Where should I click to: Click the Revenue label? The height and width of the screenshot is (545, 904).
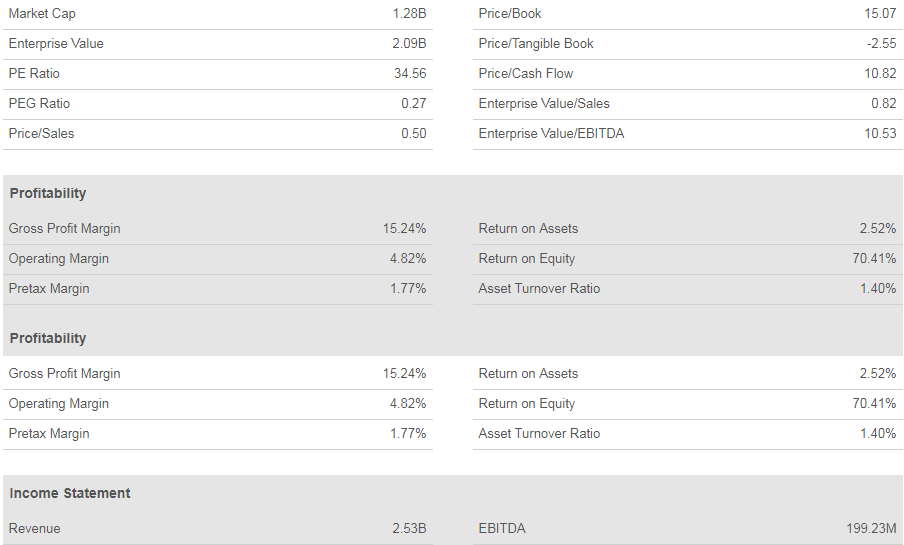(35, 528)
